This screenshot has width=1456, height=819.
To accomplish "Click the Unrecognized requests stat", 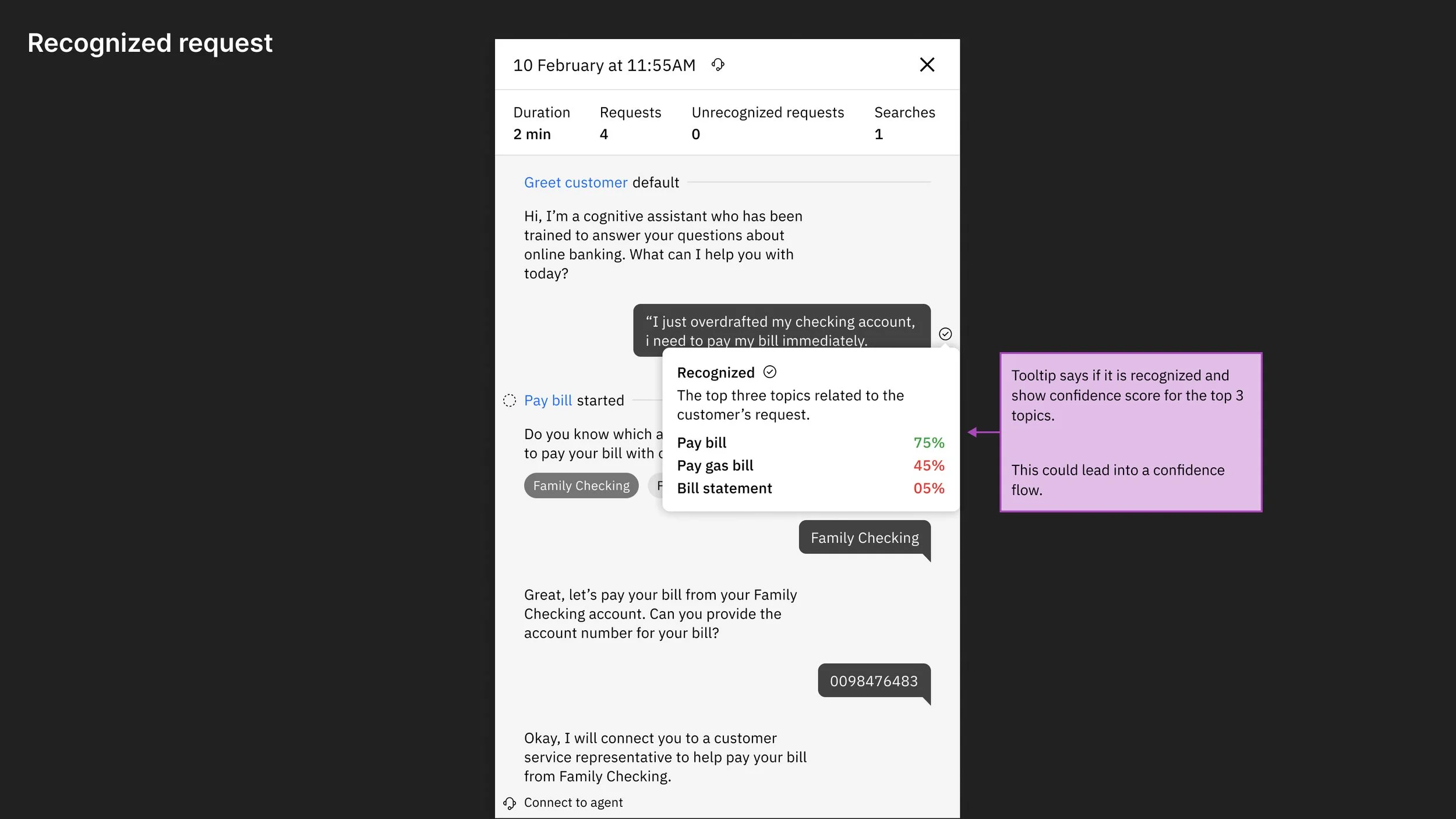I will tap(767, 113).
